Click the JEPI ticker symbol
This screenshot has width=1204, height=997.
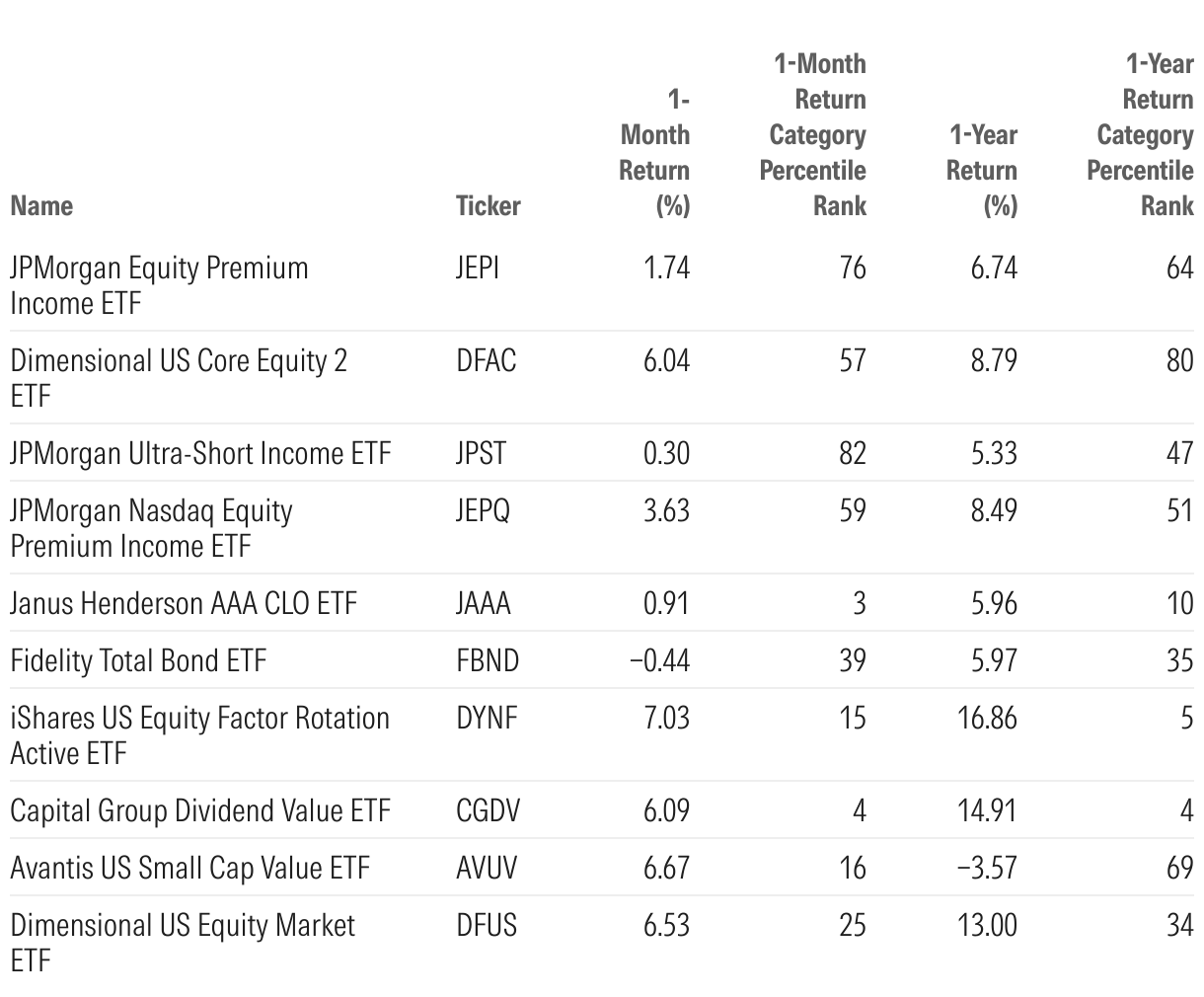478,268
